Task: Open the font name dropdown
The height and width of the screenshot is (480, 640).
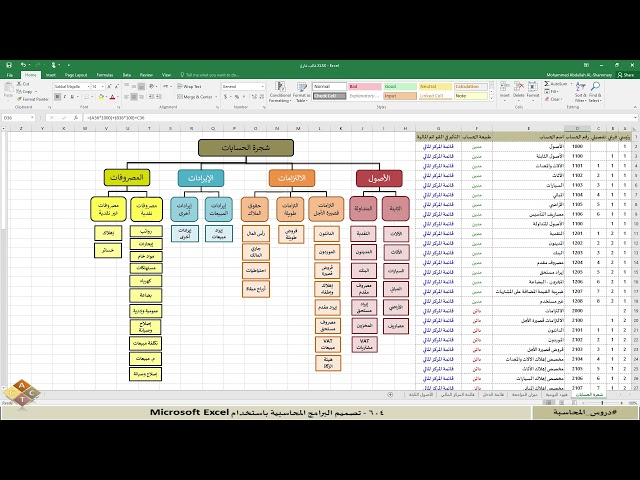Action: tap(88, 87)
